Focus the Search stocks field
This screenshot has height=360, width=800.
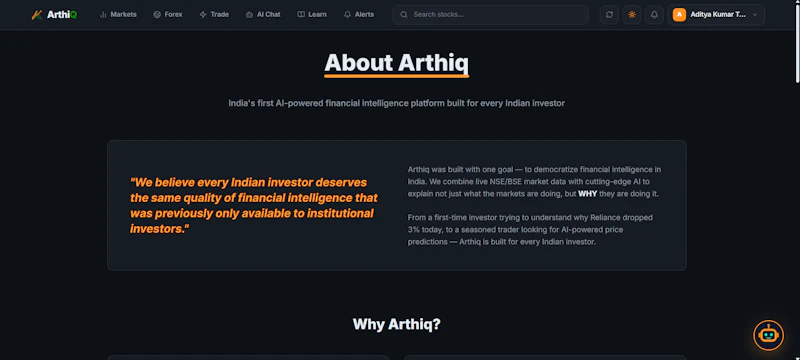click(490, 15)
